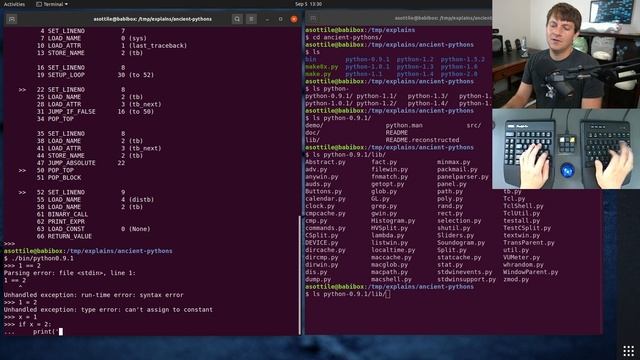The height and width of the screenshot is (360, 640).
Task: Click the 'localtime.py' file name
Action: (393, 250)
